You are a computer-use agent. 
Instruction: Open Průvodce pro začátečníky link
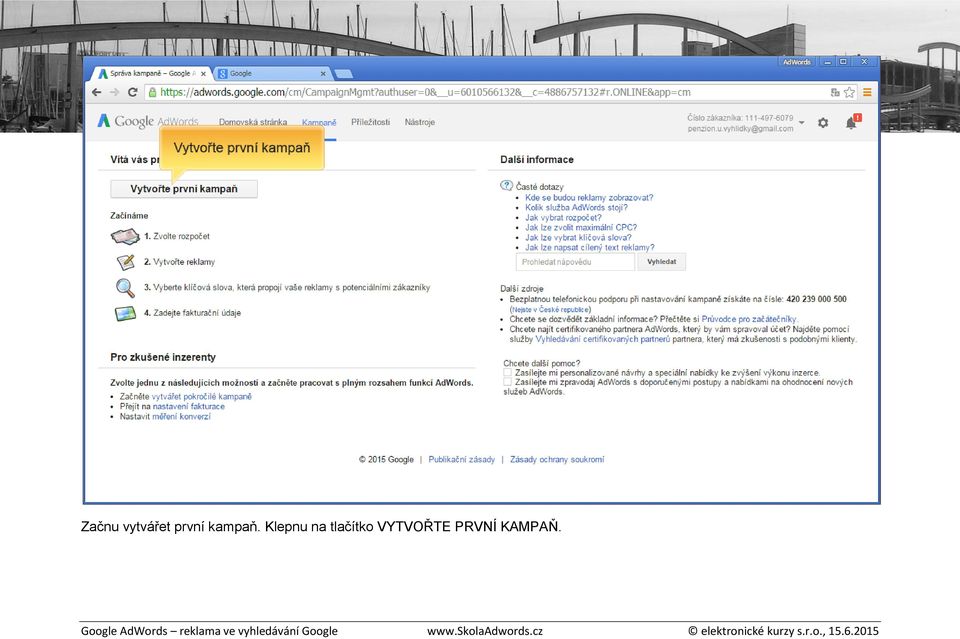[x=749, y=319]
